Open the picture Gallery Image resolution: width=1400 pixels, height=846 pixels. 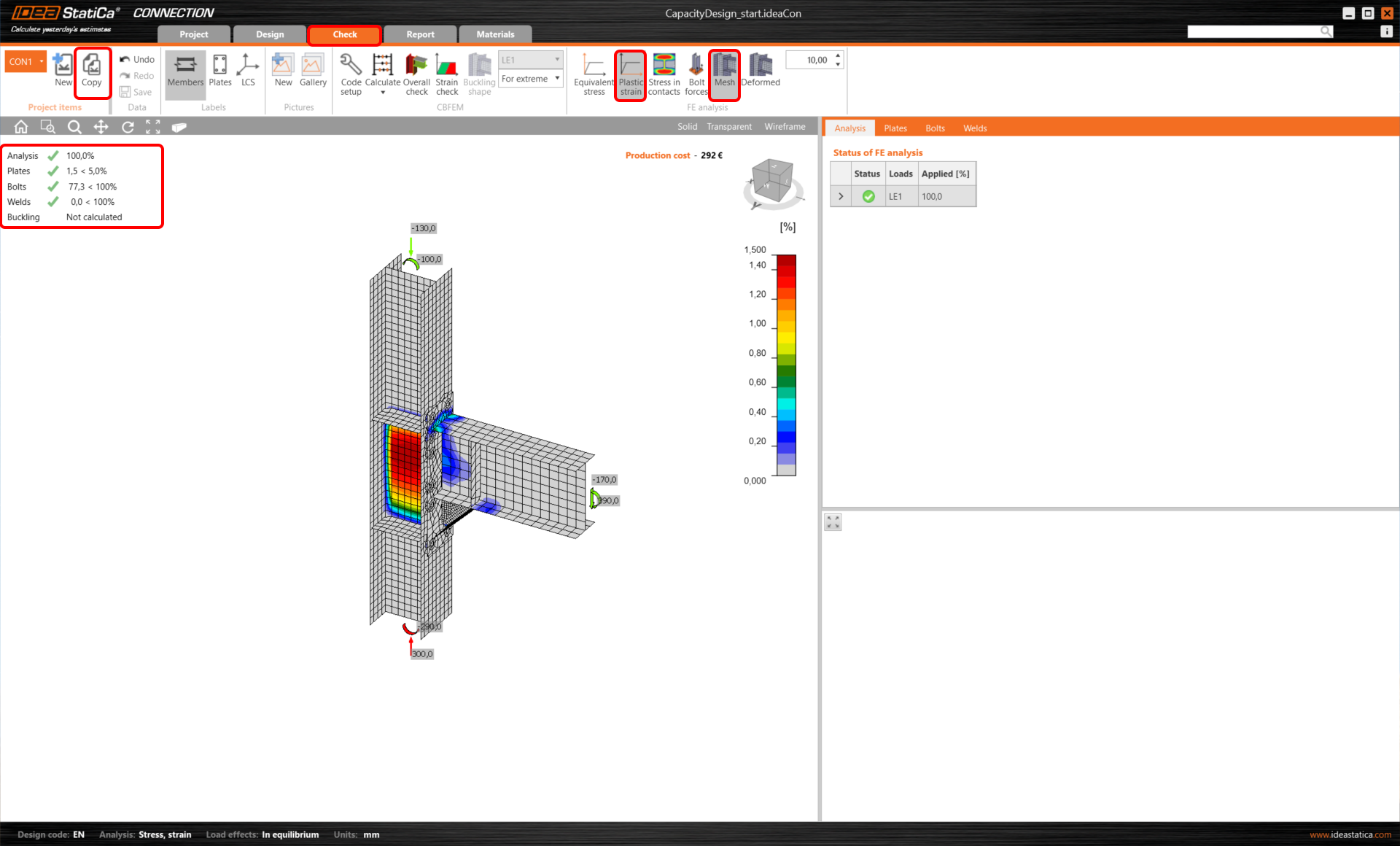tap(313, 73)
